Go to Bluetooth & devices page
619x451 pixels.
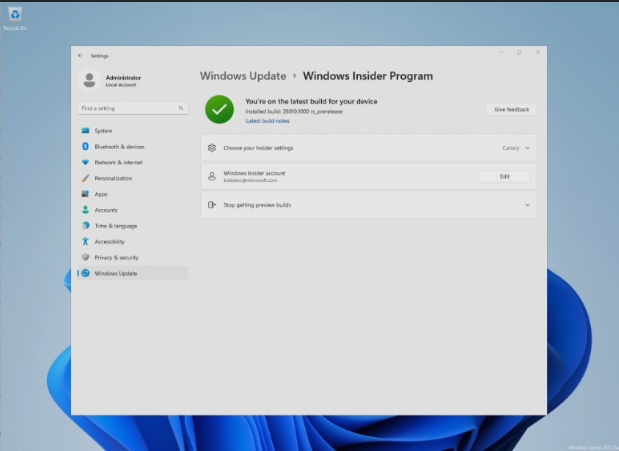(133, 146)
